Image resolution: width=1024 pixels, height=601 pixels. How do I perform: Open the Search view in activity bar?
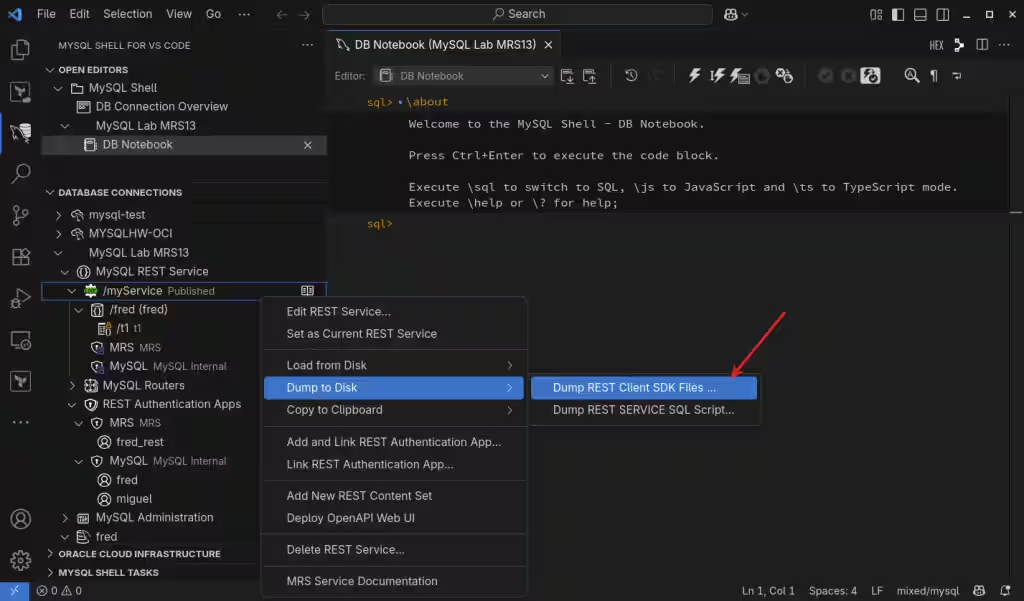(x=20, y=173)
